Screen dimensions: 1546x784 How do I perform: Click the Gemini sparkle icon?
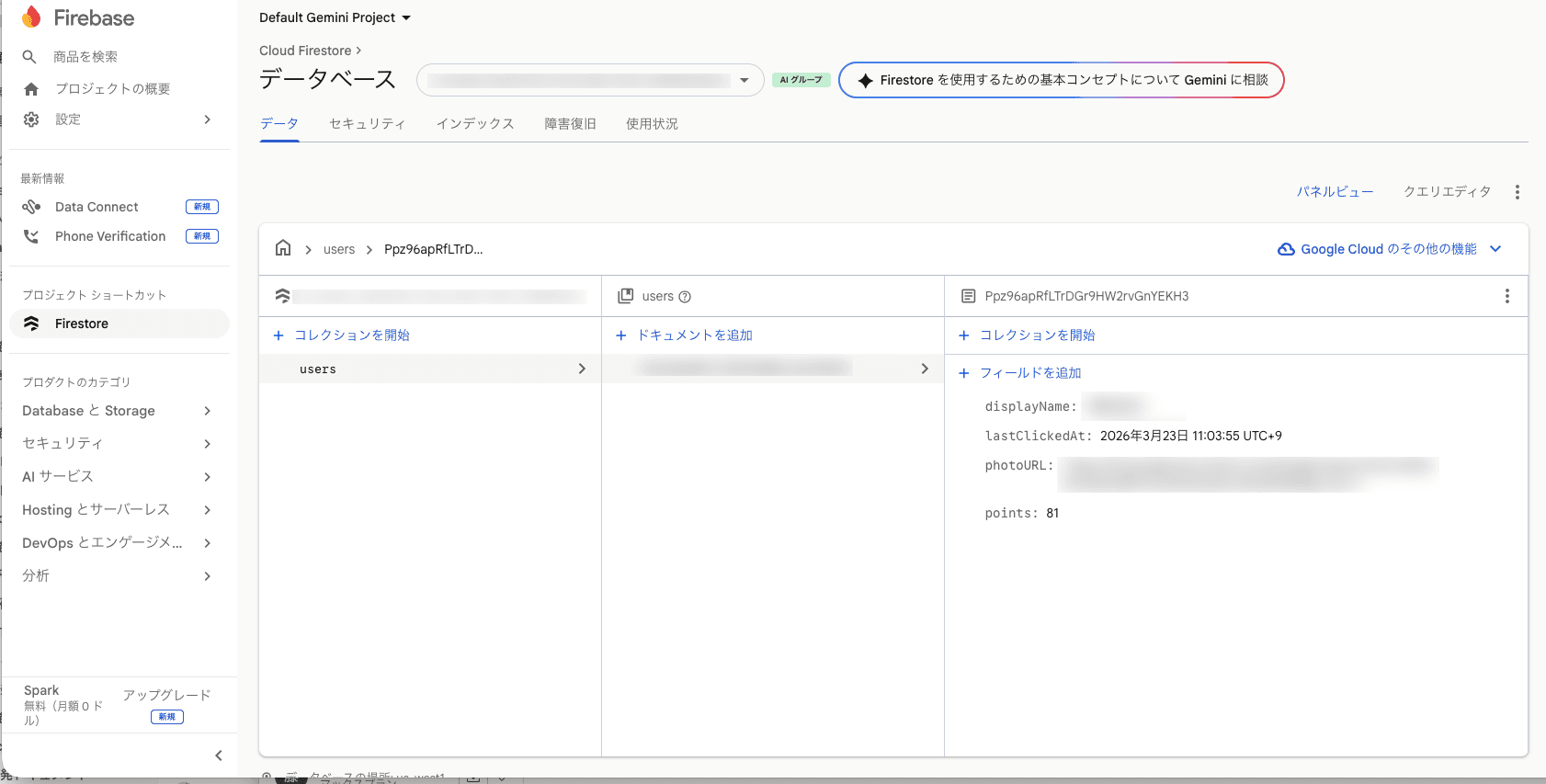tap(865, 80)
